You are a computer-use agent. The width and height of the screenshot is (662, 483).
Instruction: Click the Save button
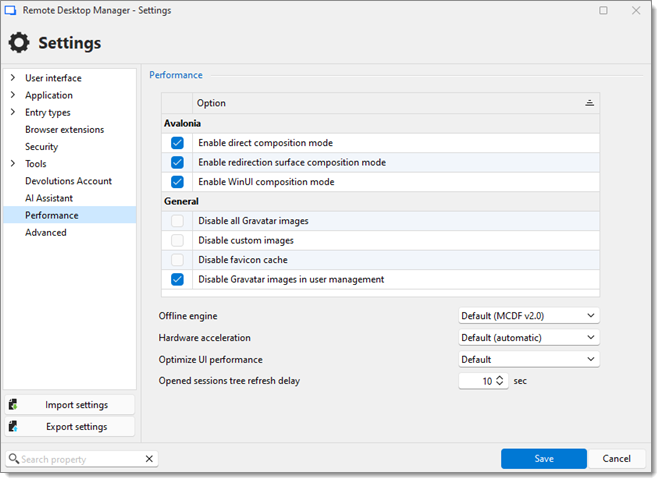coord(544,459)
